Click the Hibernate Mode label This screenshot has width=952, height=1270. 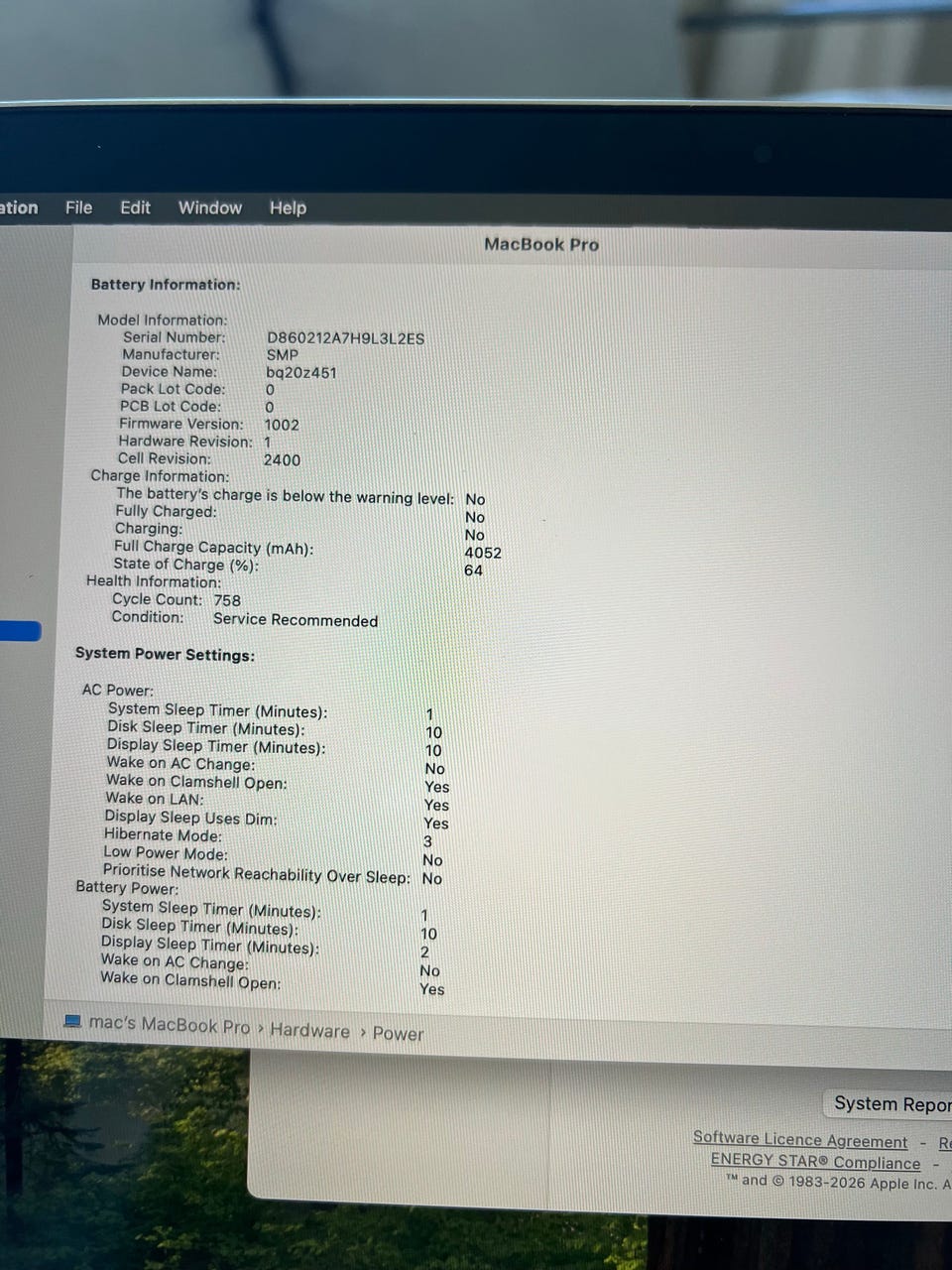pyautogui.click(x=163, y=835)
